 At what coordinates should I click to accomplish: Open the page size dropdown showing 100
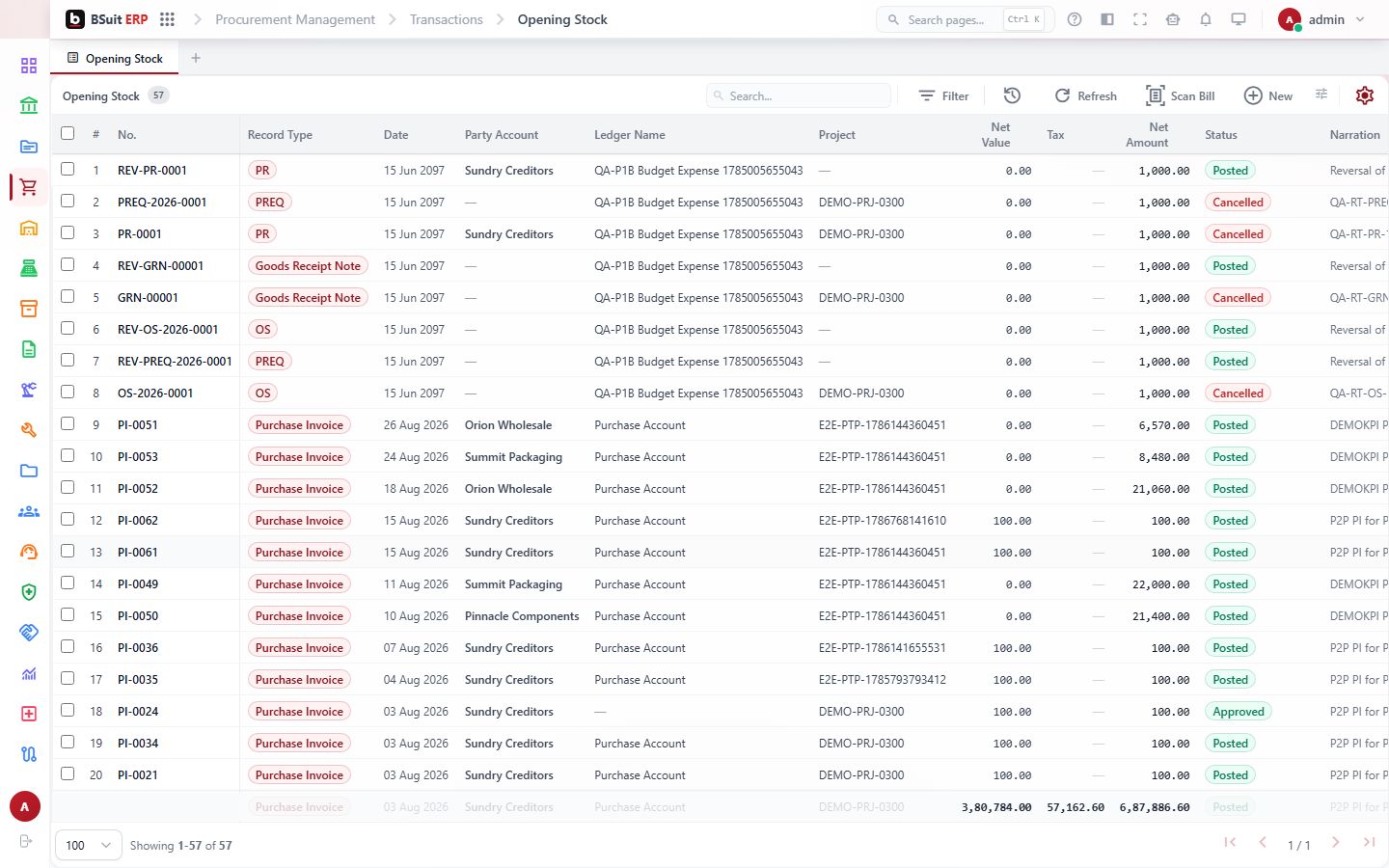coord(89,845)
